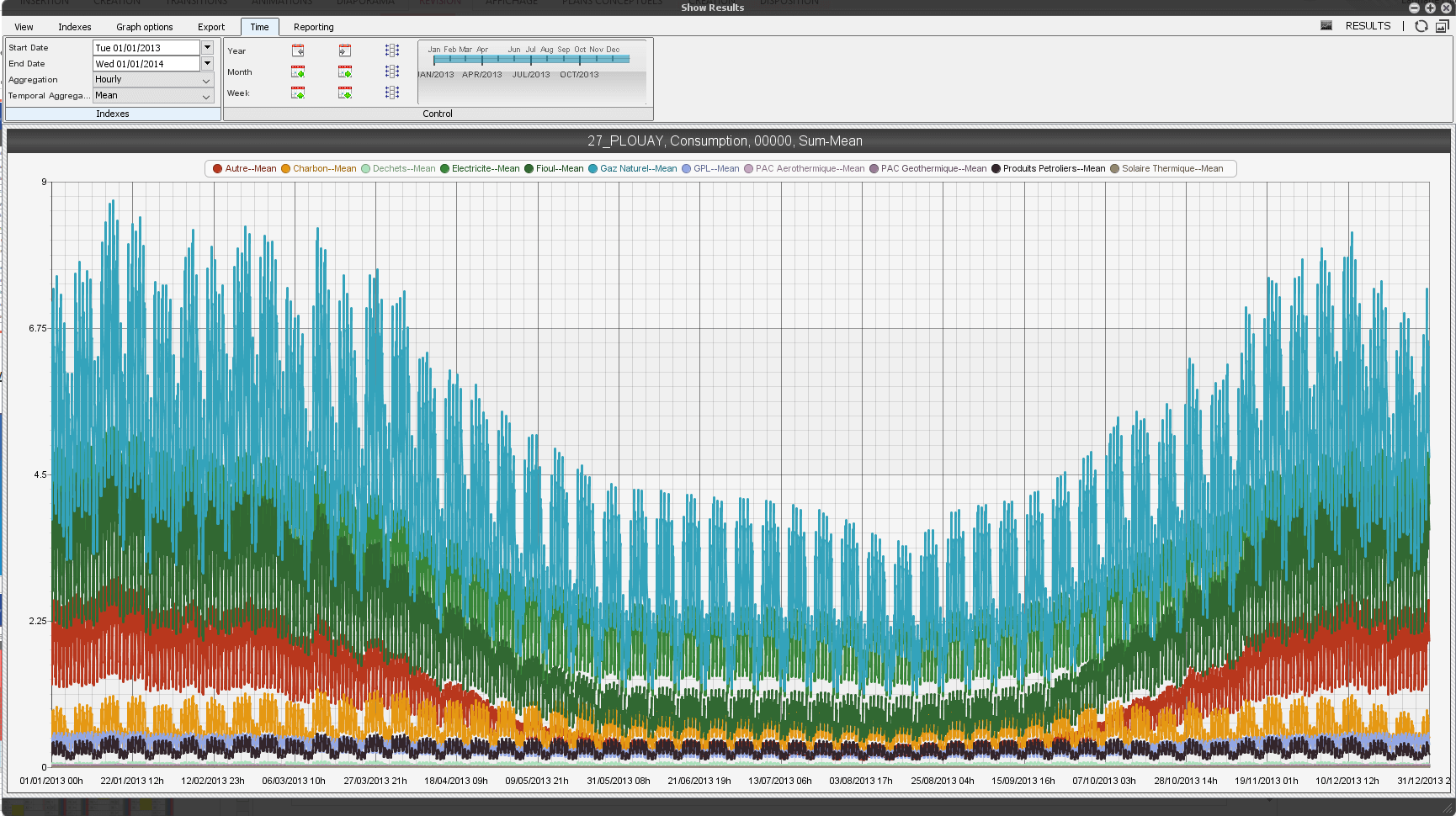Toggle Electricite--Mean series in legend
The width and height of the screenshot is (1456, 816).
[x=480, y=168]
